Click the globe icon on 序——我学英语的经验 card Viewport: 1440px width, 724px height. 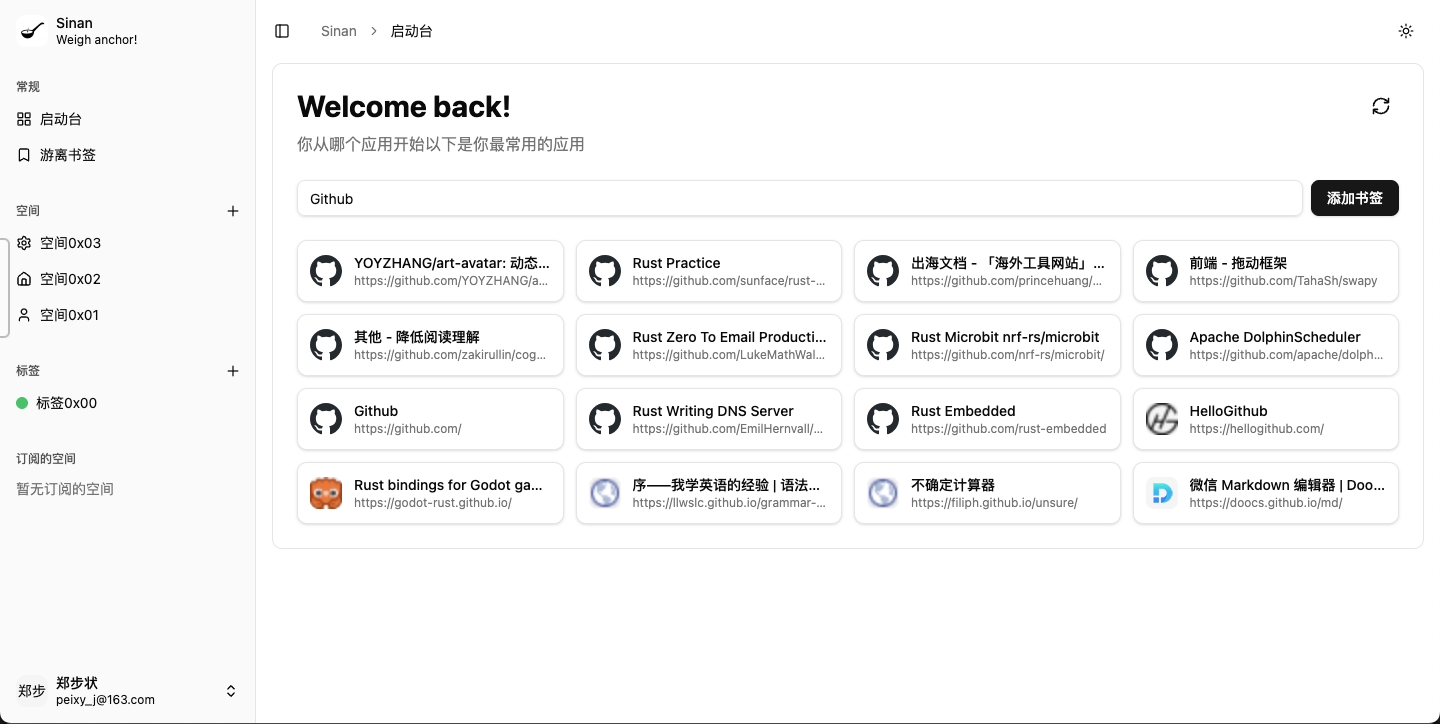coord(605,493)
